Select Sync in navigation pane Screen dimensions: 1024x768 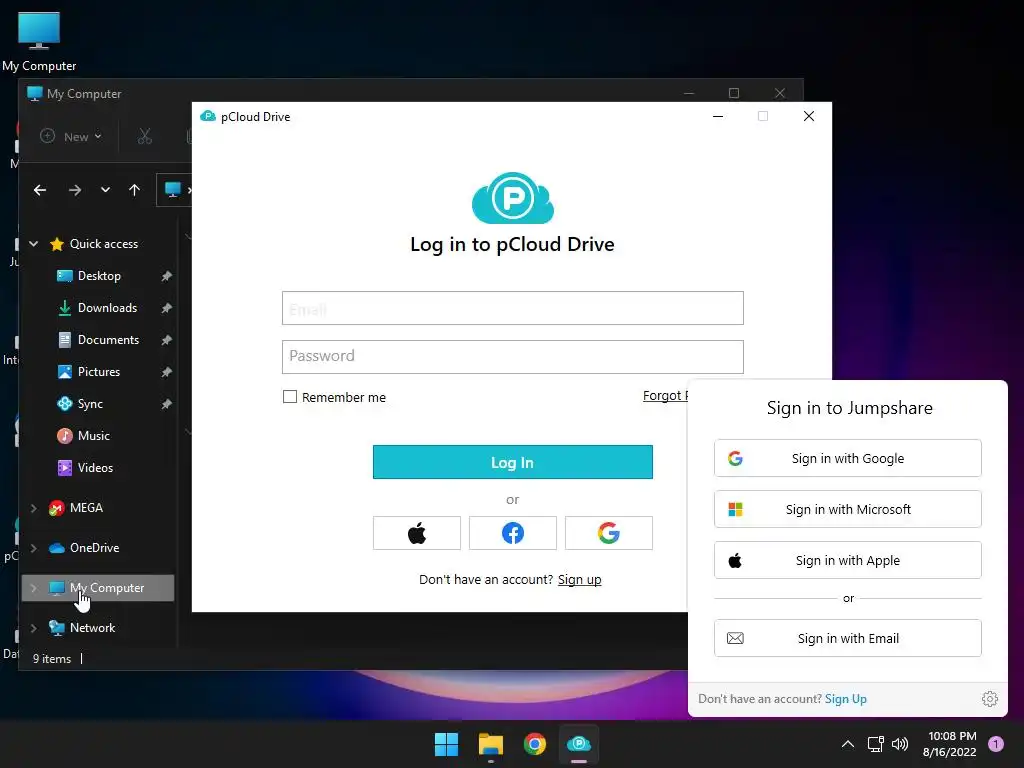pos(90,404)
